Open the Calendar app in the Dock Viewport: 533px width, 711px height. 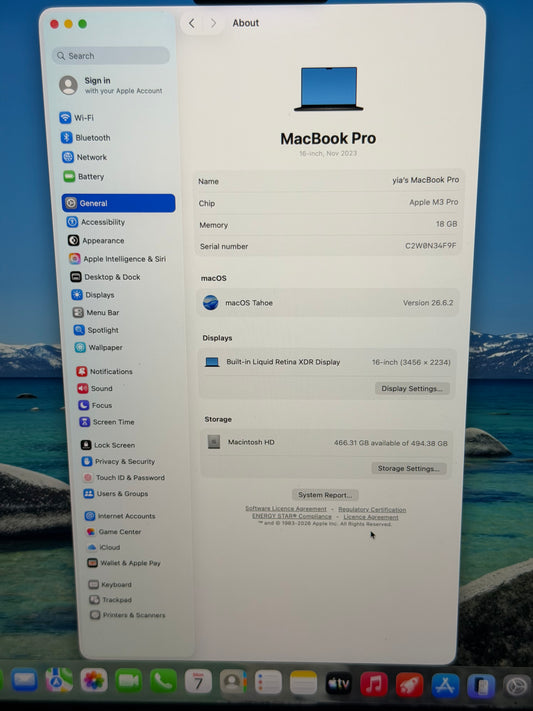point(198,681)
